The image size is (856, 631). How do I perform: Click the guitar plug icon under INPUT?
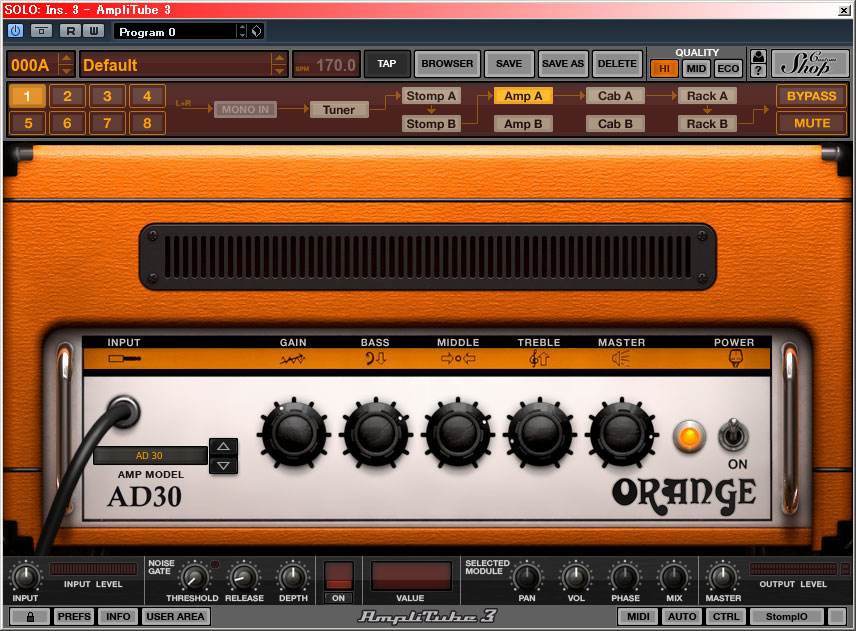click(x=124, y=359)
